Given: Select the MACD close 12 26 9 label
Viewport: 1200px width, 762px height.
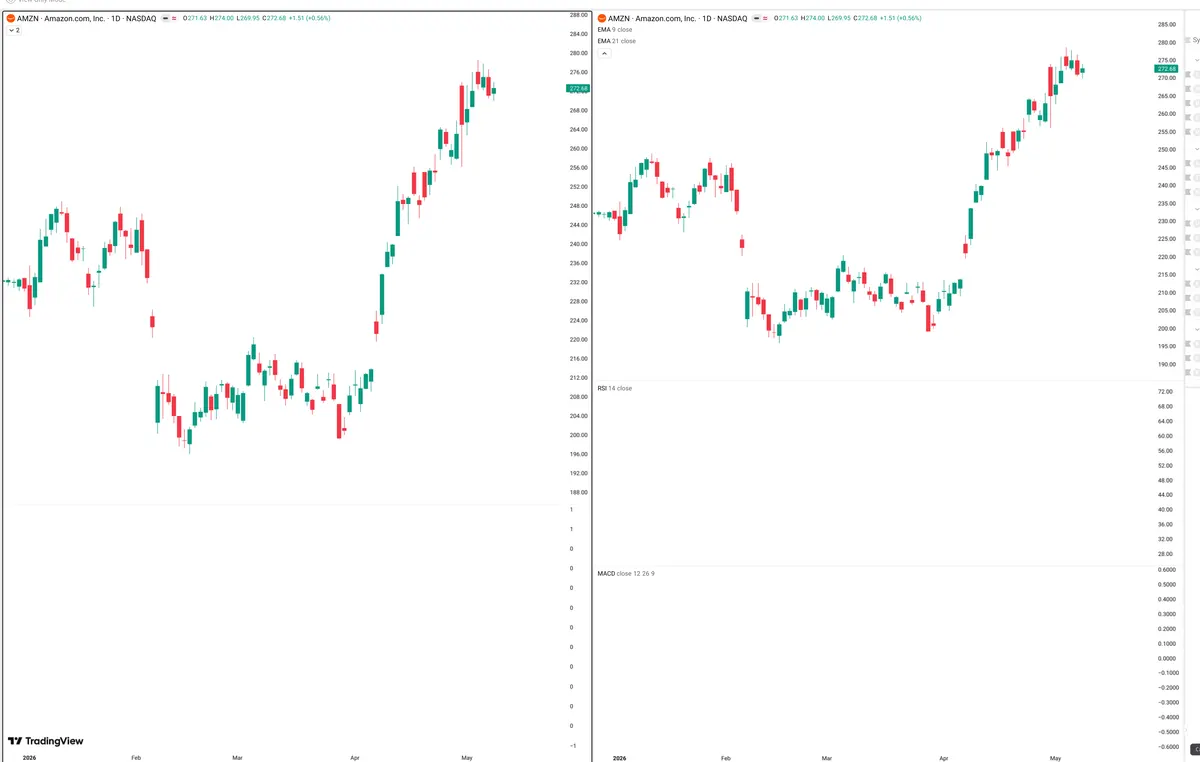Looking at the screenshot, I should click(x=626, y=574).
